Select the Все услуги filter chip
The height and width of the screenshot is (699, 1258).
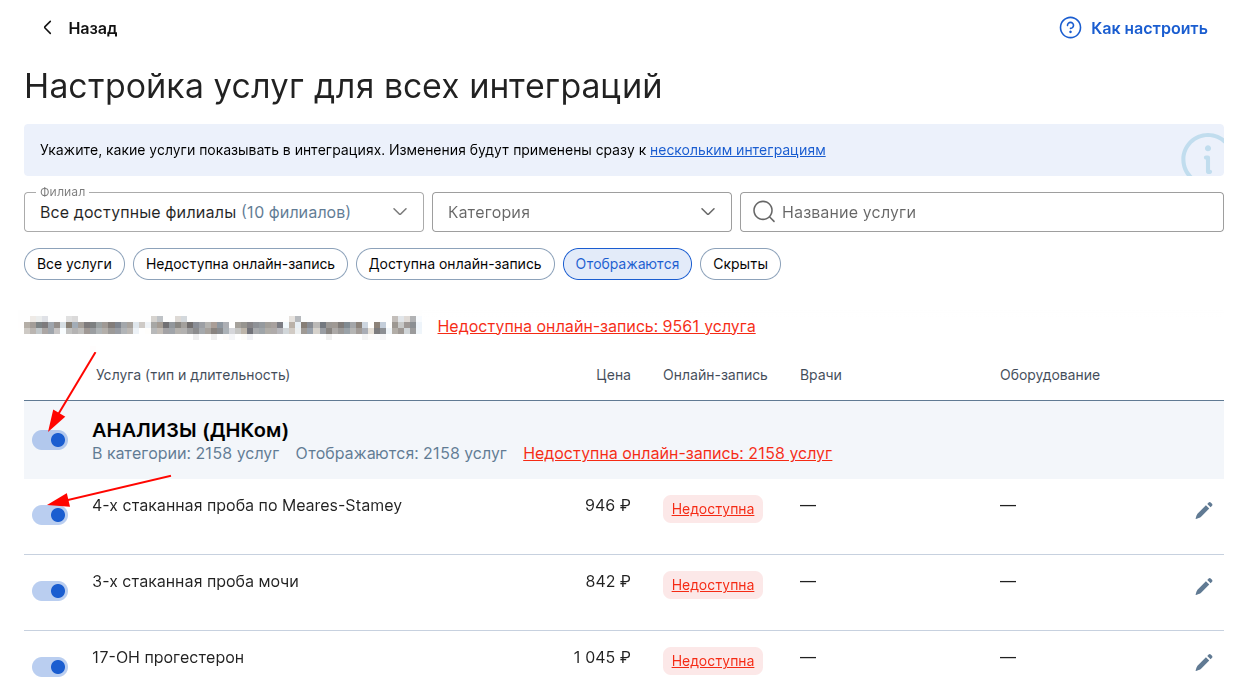tap(75, 264)
